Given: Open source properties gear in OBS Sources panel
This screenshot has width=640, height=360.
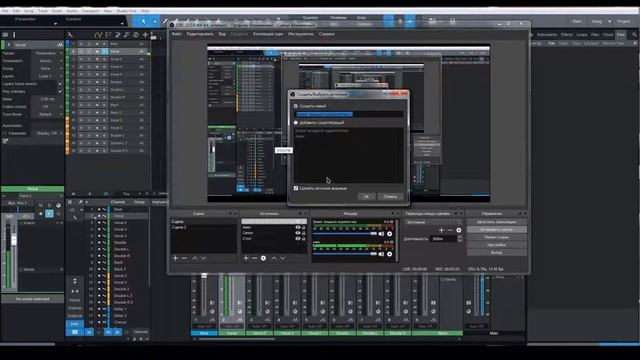Looking at the screenshot, I should pos(263,258).
